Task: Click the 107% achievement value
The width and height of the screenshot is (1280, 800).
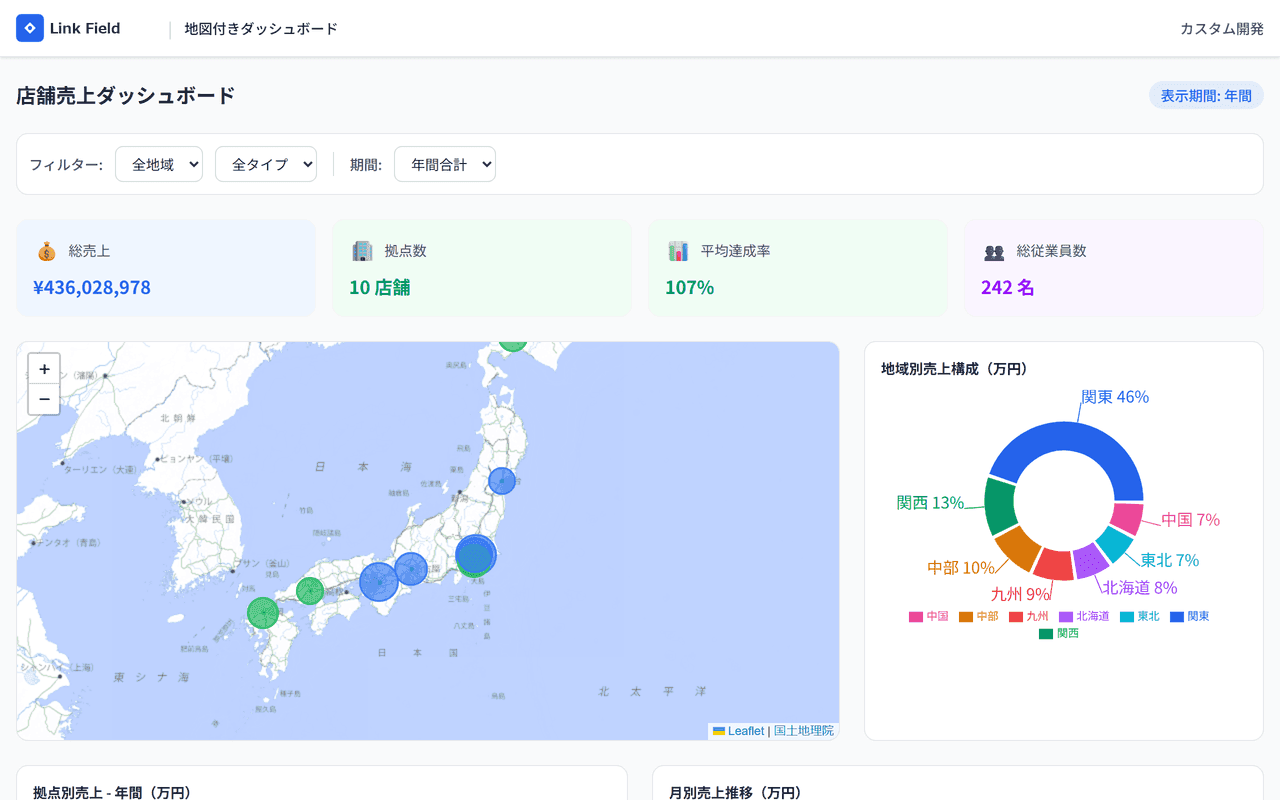Action: [690, 288]
